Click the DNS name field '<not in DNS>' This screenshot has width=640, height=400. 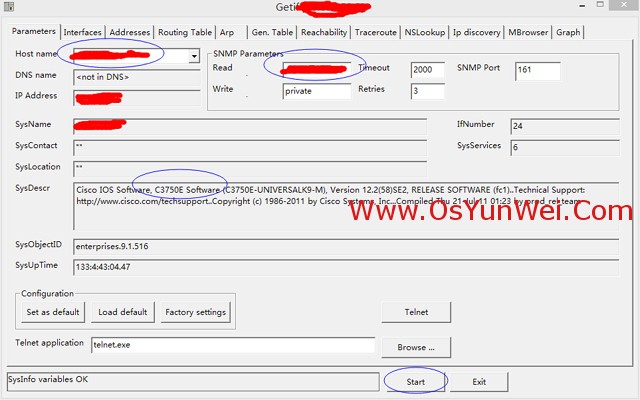(x=137, y=77)
